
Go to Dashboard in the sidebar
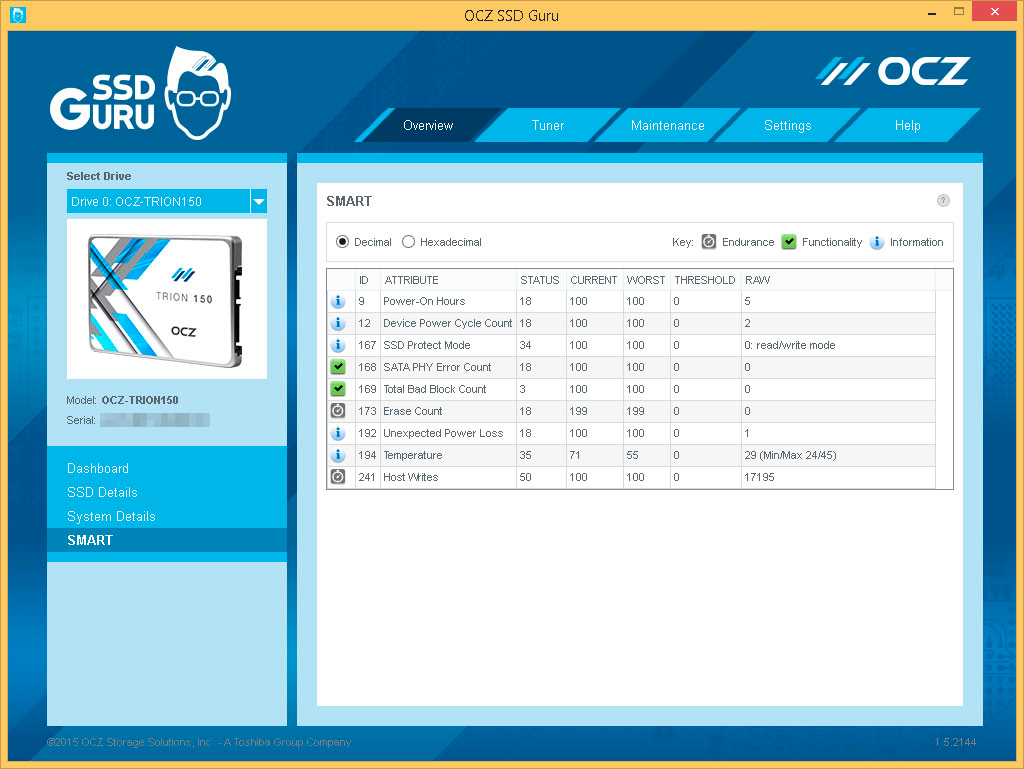coord(98,468)
